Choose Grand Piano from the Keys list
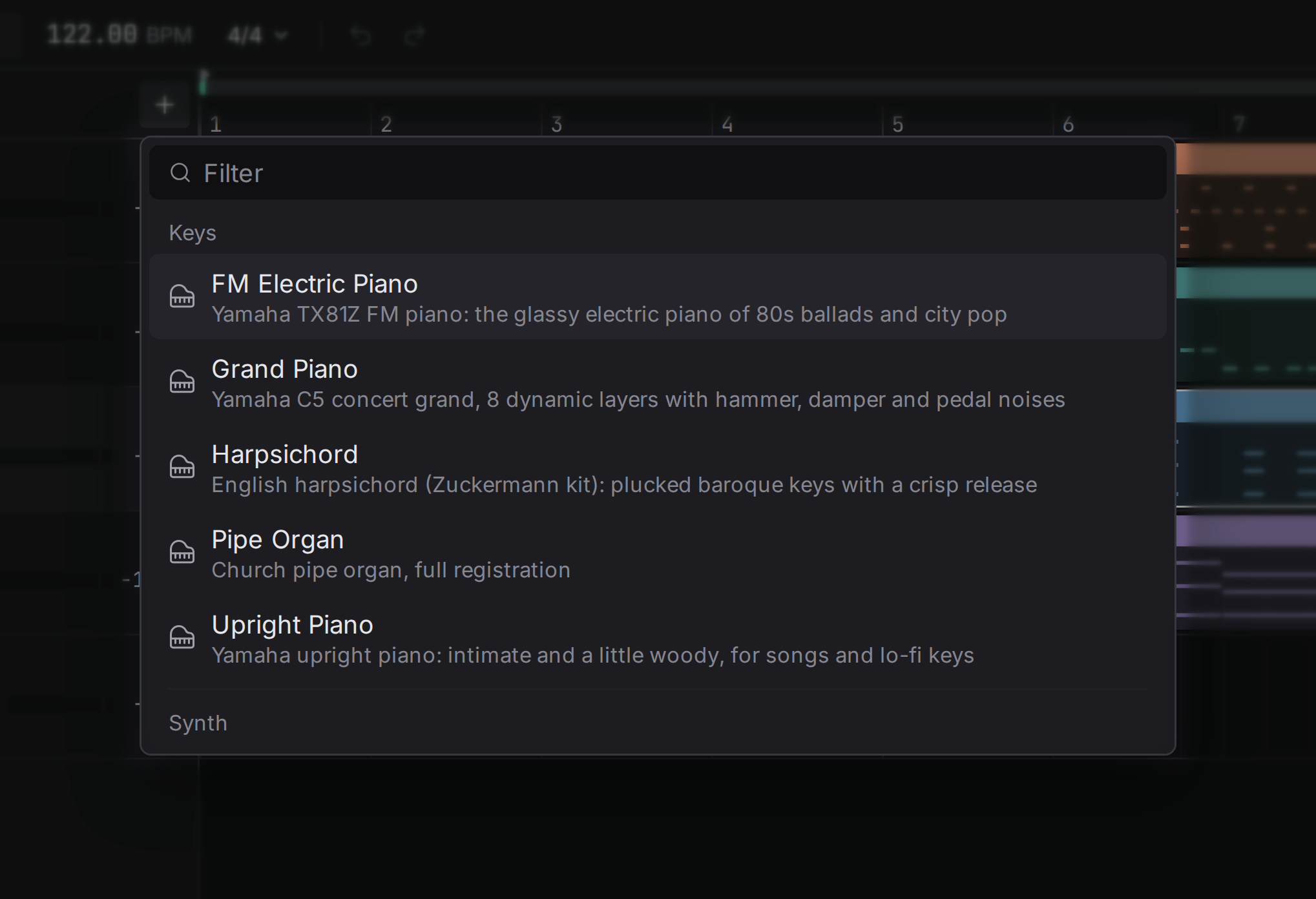The height and width of the screenshot is (899, 1316). [x=658, y=382]
